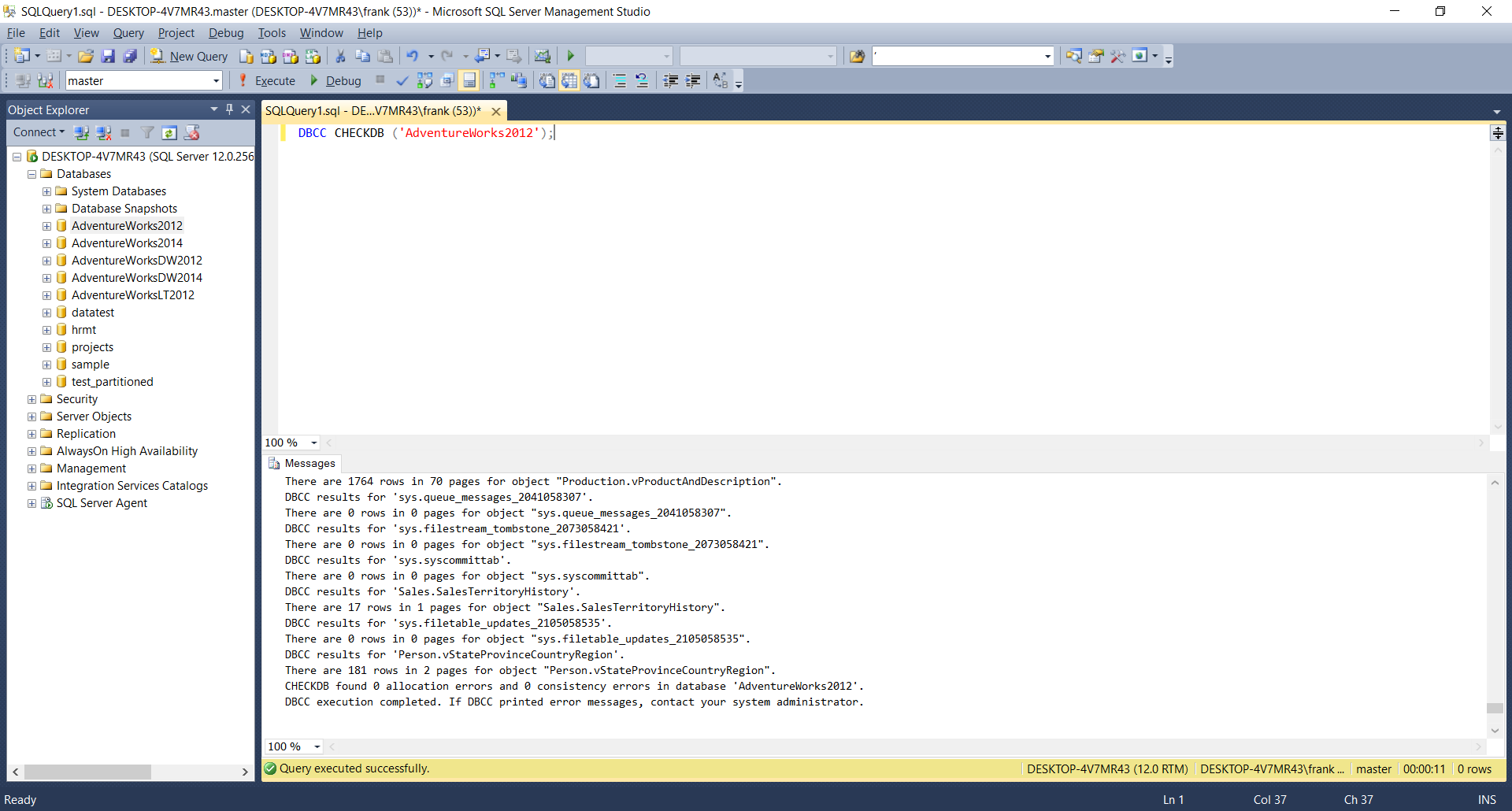Select the test_partitioned database
This screenshot has width=1512, height=811.
pyautogui.click(x=112, y=382)
